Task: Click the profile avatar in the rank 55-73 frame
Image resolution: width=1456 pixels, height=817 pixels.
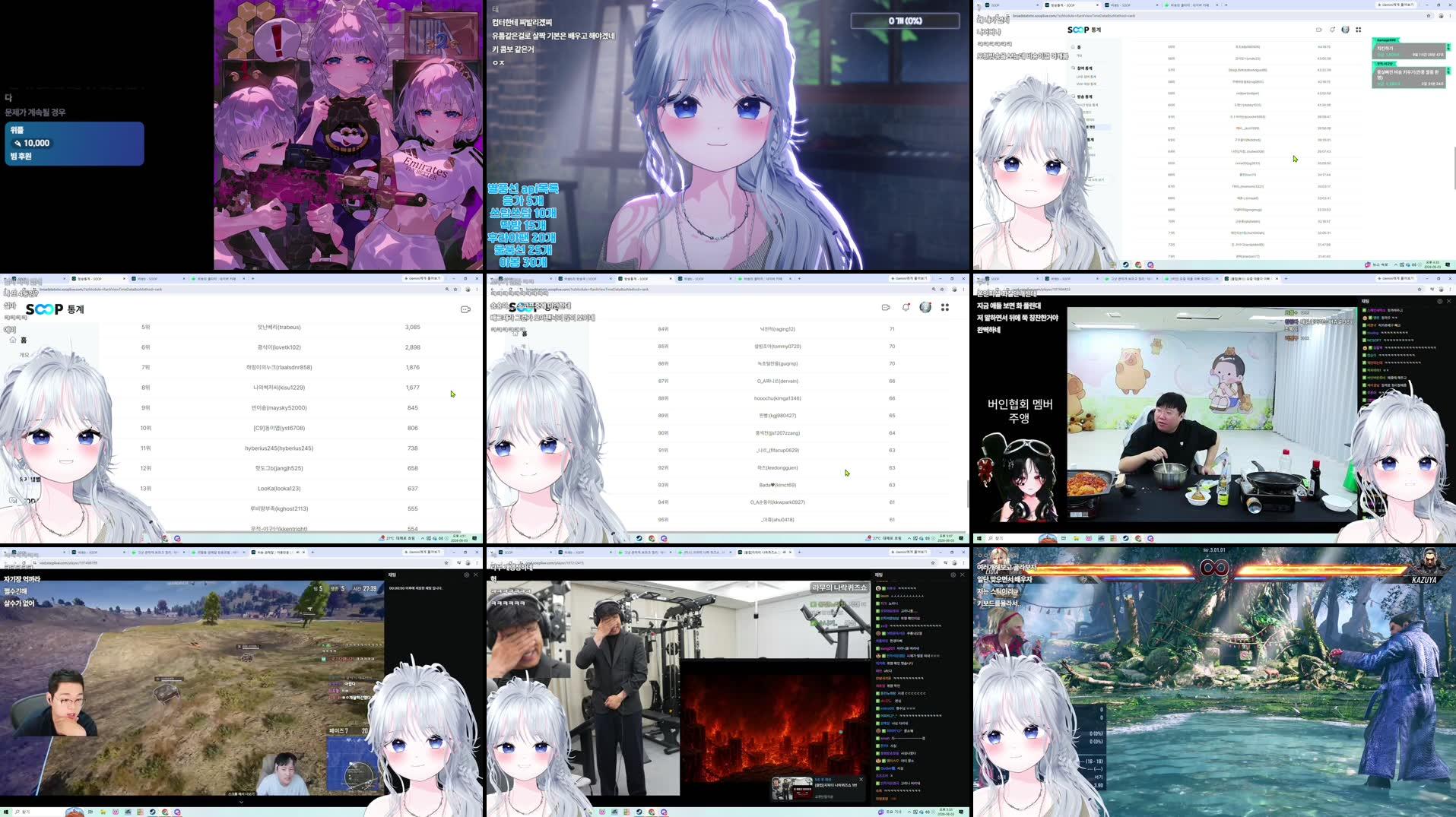Action: pos(1345,30)
